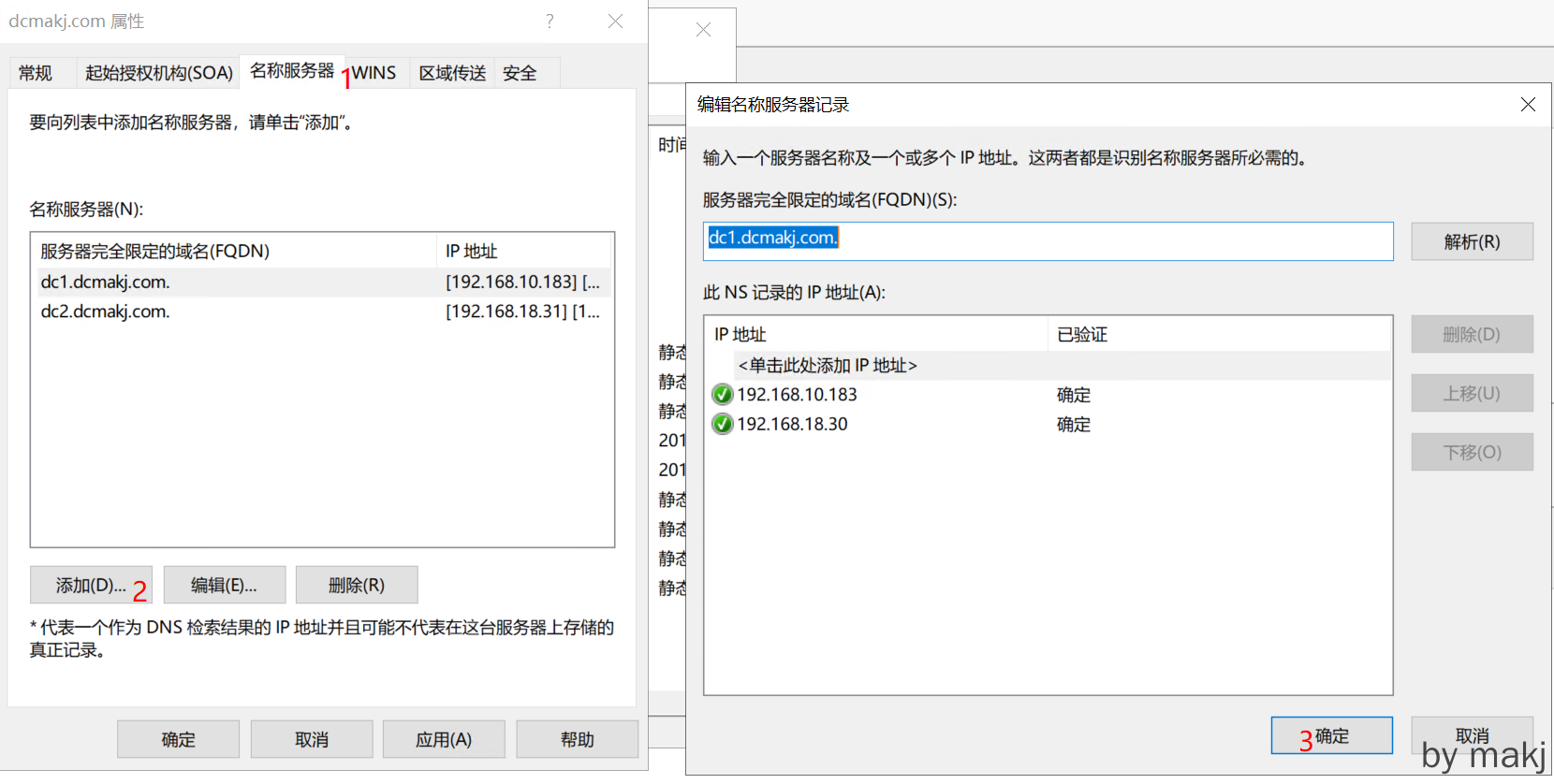Open the 安全 tab
This screenshot has width=1554, height=784.
click(520, 73)
